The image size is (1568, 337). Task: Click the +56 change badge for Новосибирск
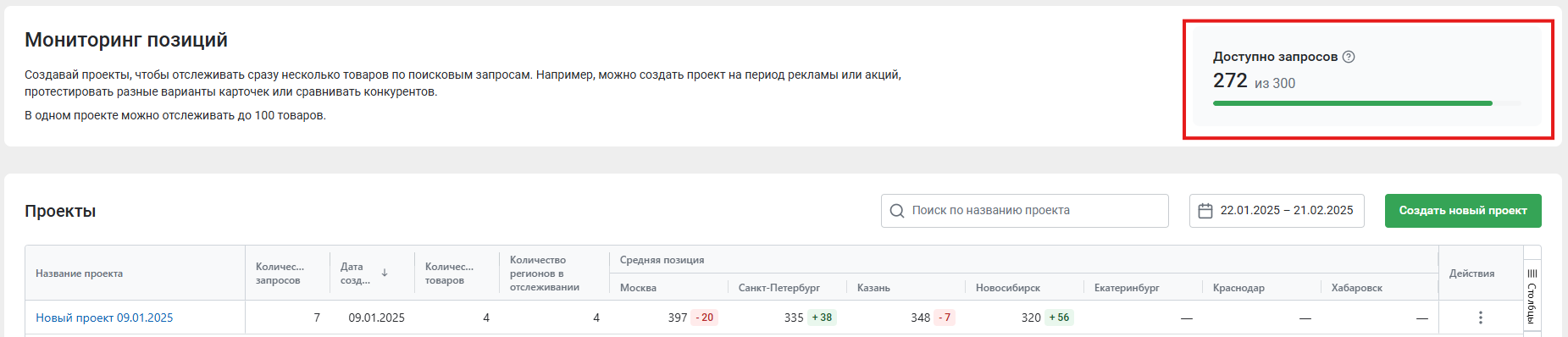coord(1059,318)
